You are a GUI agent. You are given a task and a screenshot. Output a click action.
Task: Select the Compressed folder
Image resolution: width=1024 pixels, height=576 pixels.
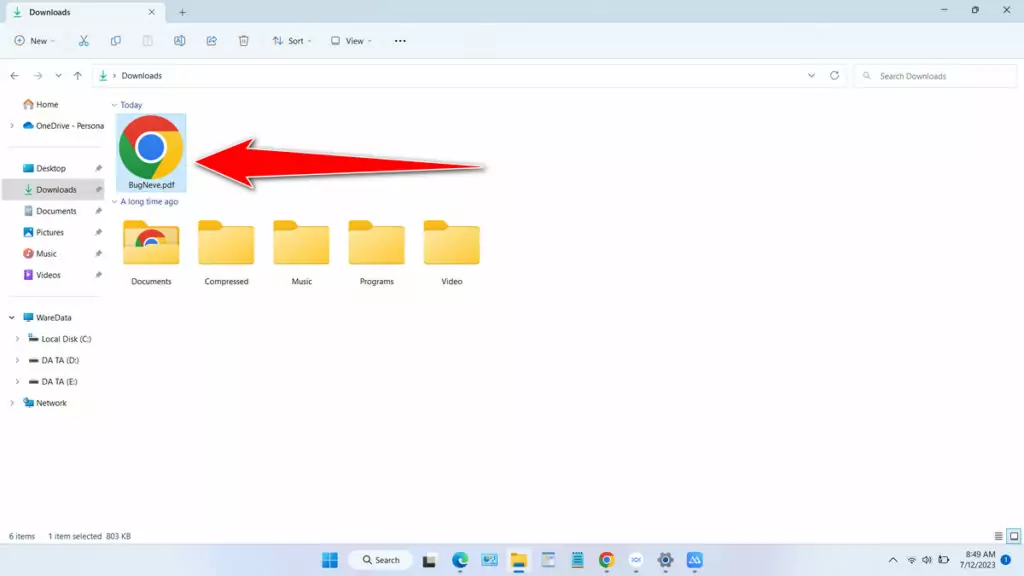pos(226,253)
